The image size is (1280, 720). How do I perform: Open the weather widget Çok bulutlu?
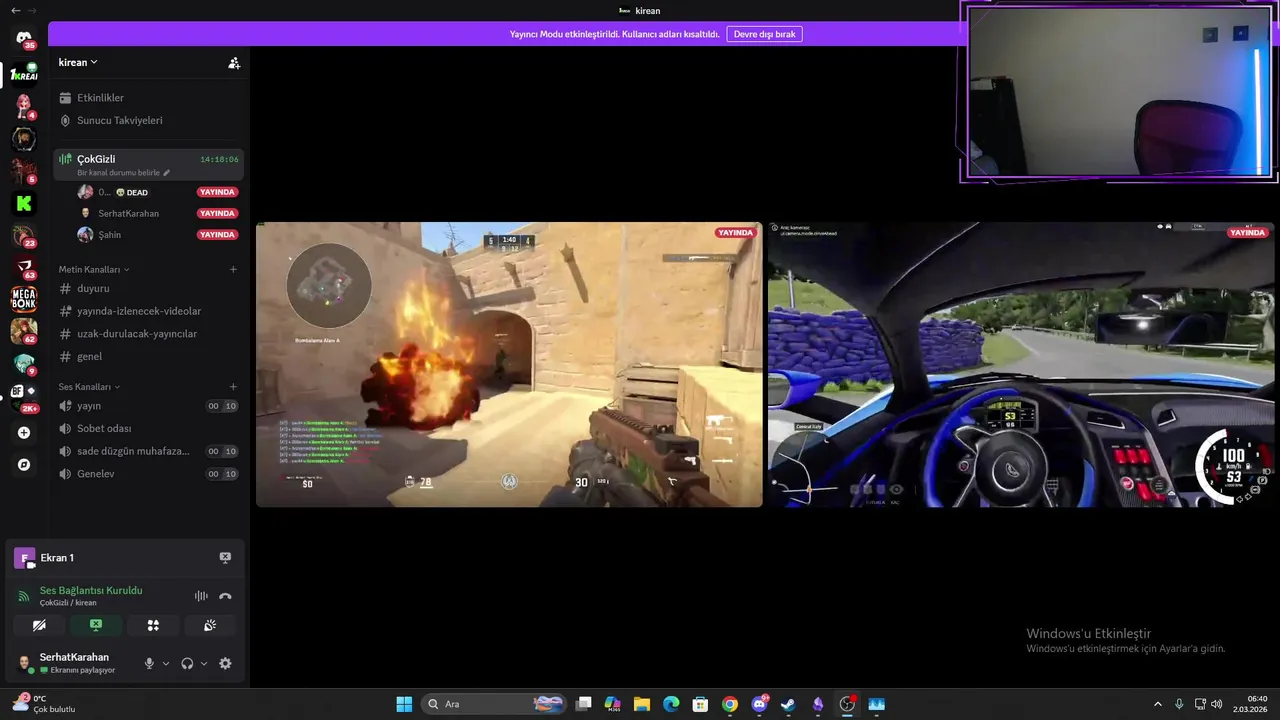click(44, 704)
